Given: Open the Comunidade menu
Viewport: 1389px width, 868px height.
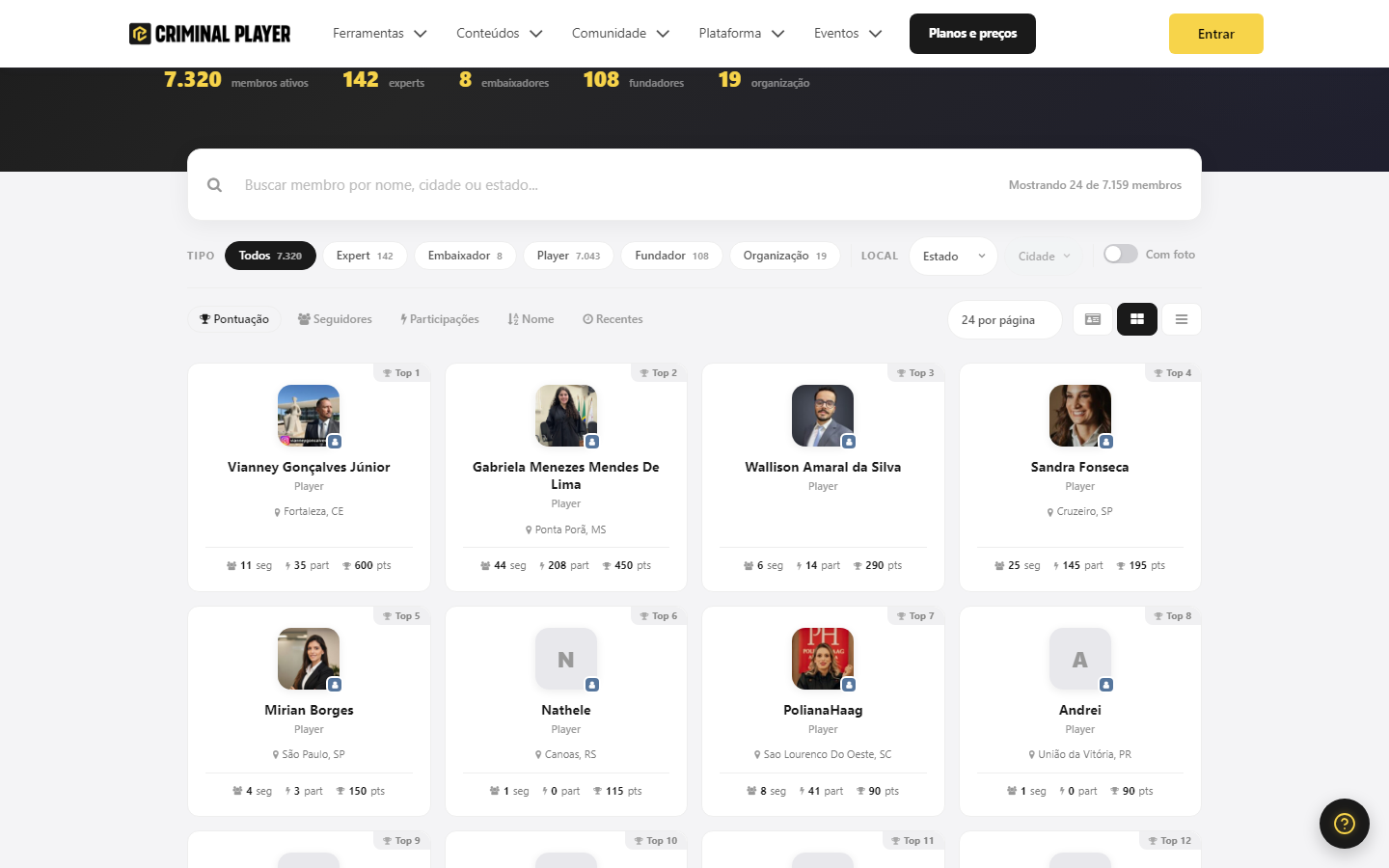Looking at the screenshot, I should point(620,33).
